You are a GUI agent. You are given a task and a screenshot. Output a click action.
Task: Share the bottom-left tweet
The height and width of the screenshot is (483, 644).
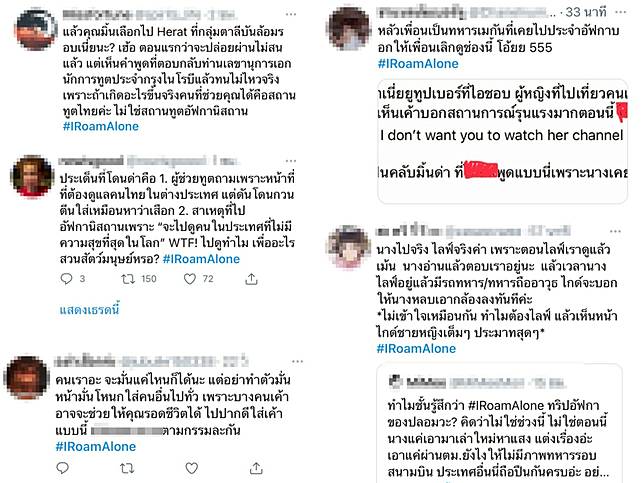click(256, 468)
